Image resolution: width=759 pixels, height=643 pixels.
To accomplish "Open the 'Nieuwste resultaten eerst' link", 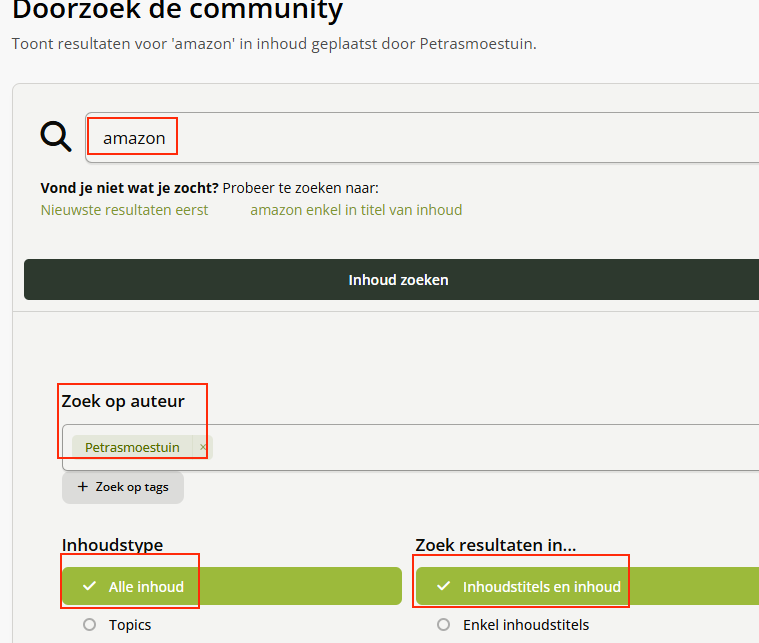I will point(124,210).
